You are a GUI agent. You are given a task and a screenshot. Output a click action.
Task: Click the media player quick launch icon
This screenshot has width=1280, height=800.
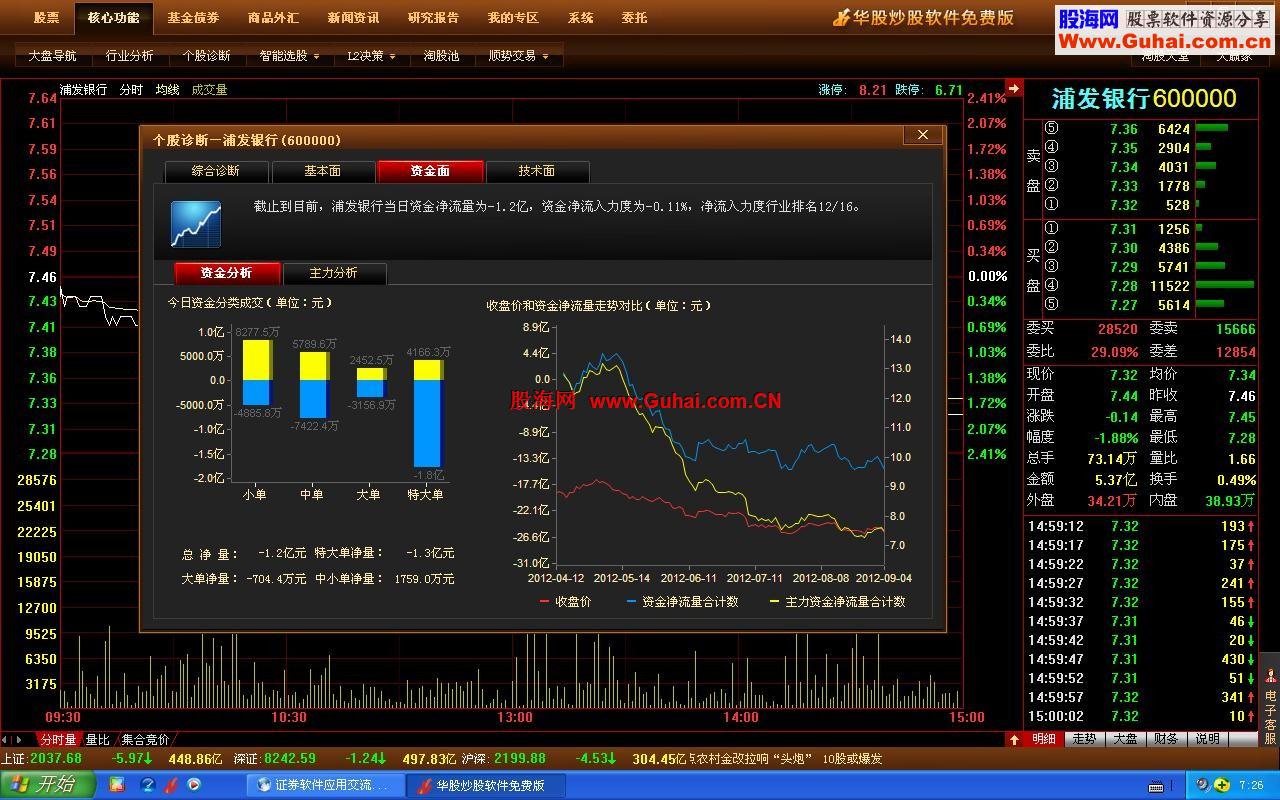click(x=194, y=785)
